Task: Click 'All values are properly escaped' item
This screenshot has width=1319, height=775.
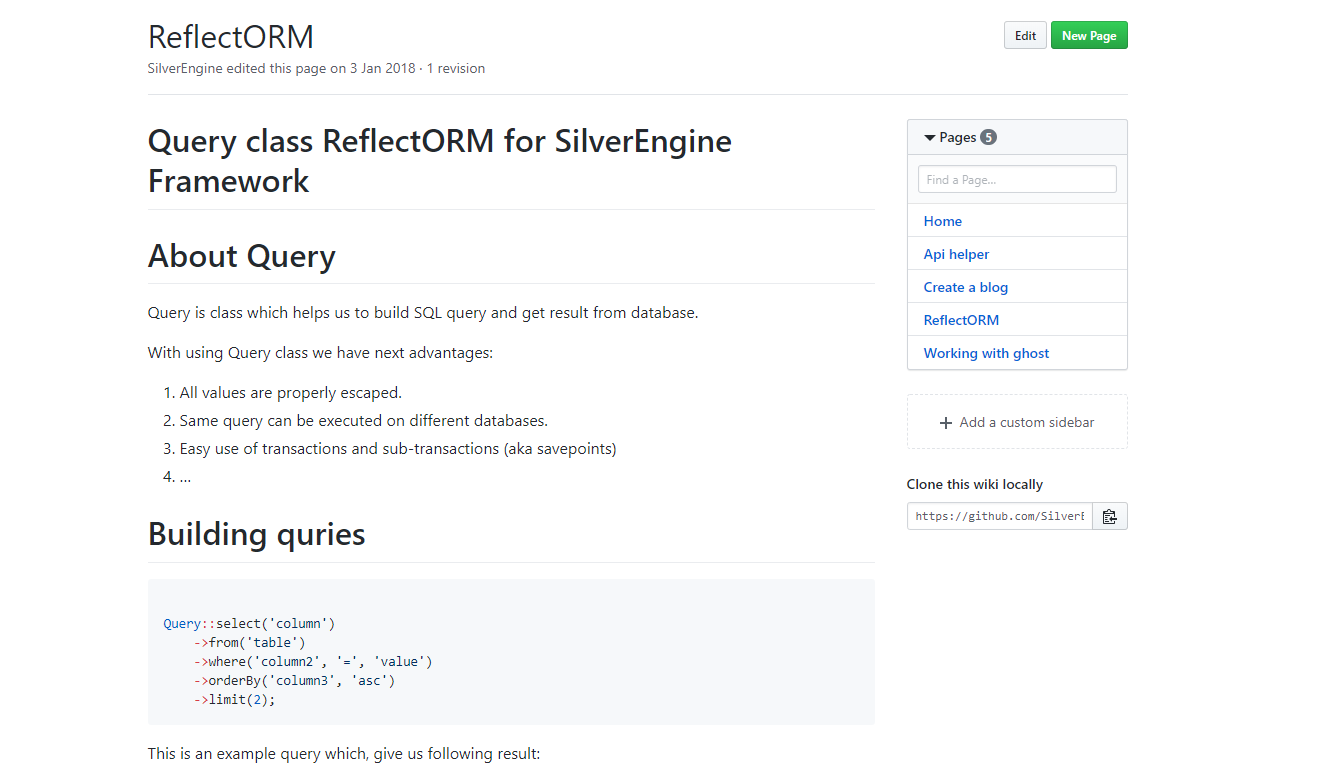Action: point(291,393)
